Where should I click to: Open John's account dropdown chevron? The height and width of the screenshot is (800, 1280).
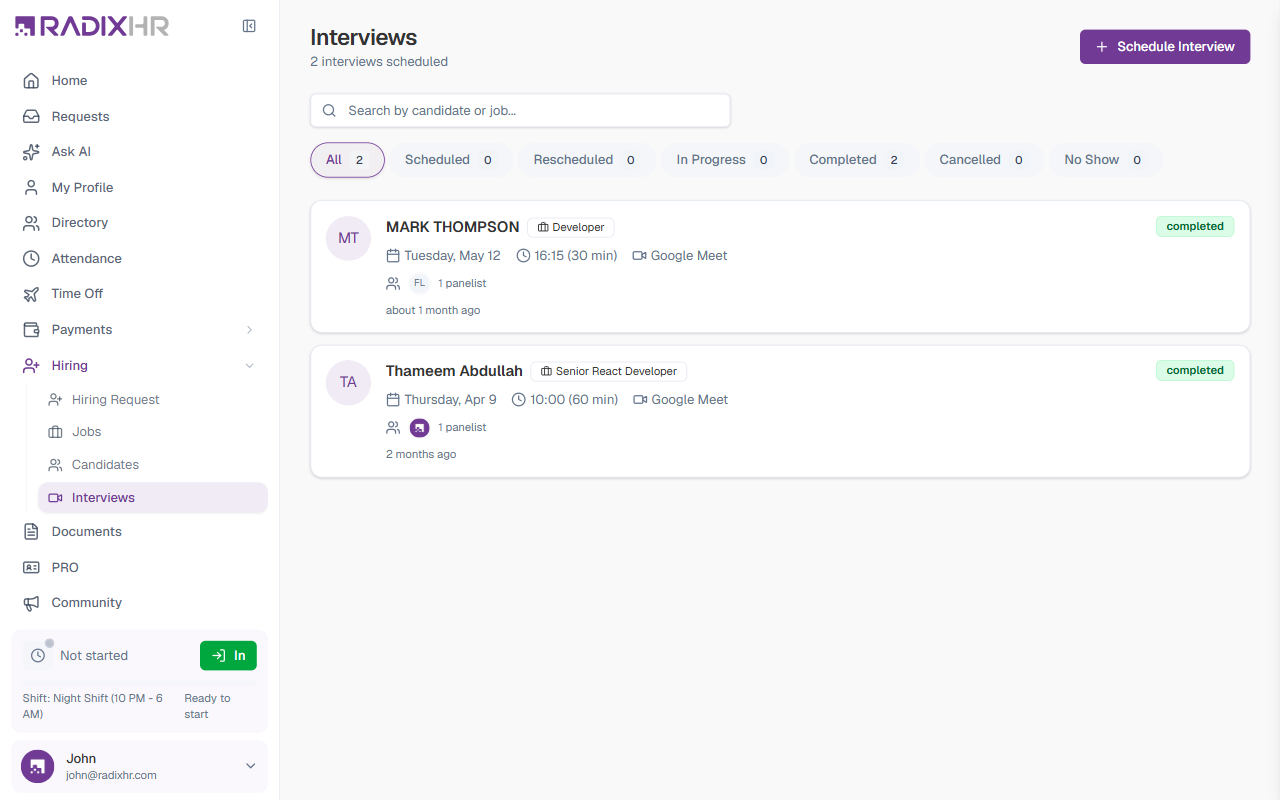tap(250, 766)
